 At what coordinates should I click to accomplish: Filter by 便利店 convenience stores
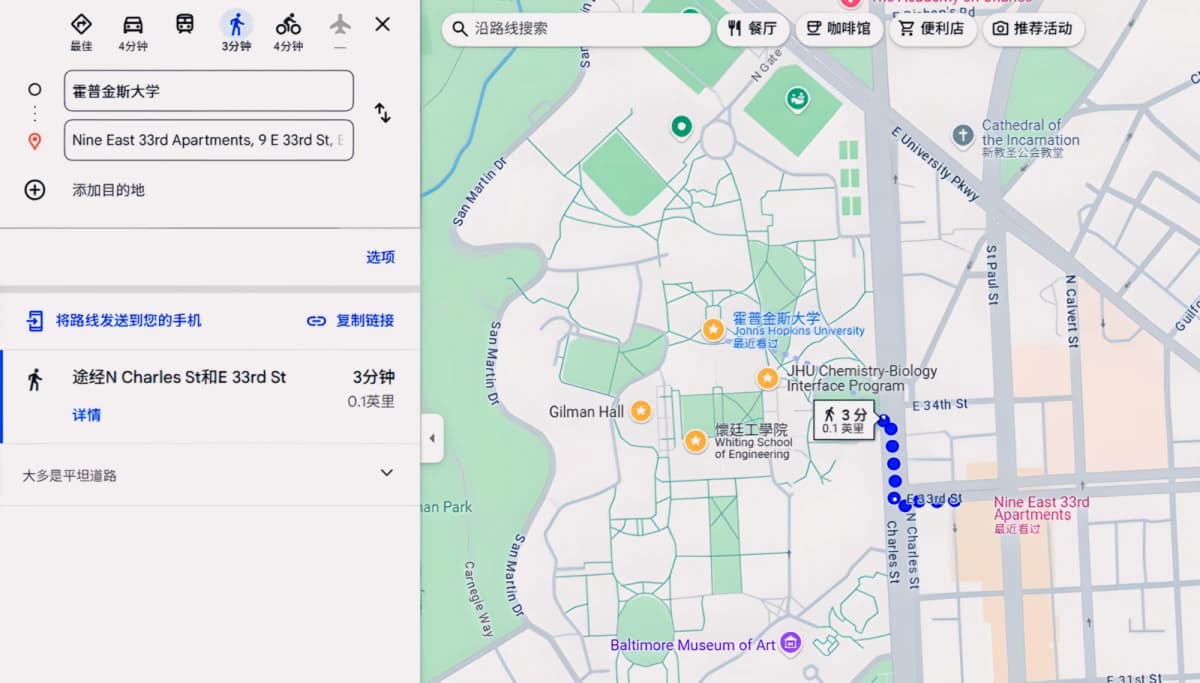pyautogui.click(x=931, y=29)
